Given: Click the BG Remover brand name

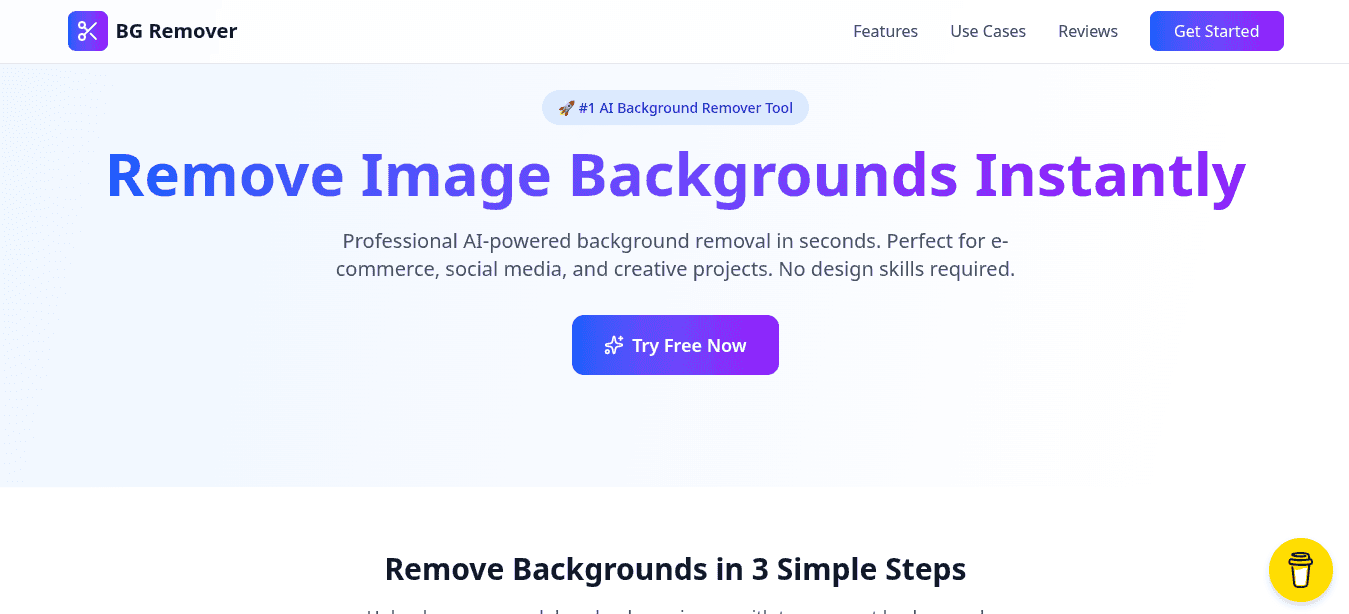Looking at the screenshot, I should coord(176,31).
